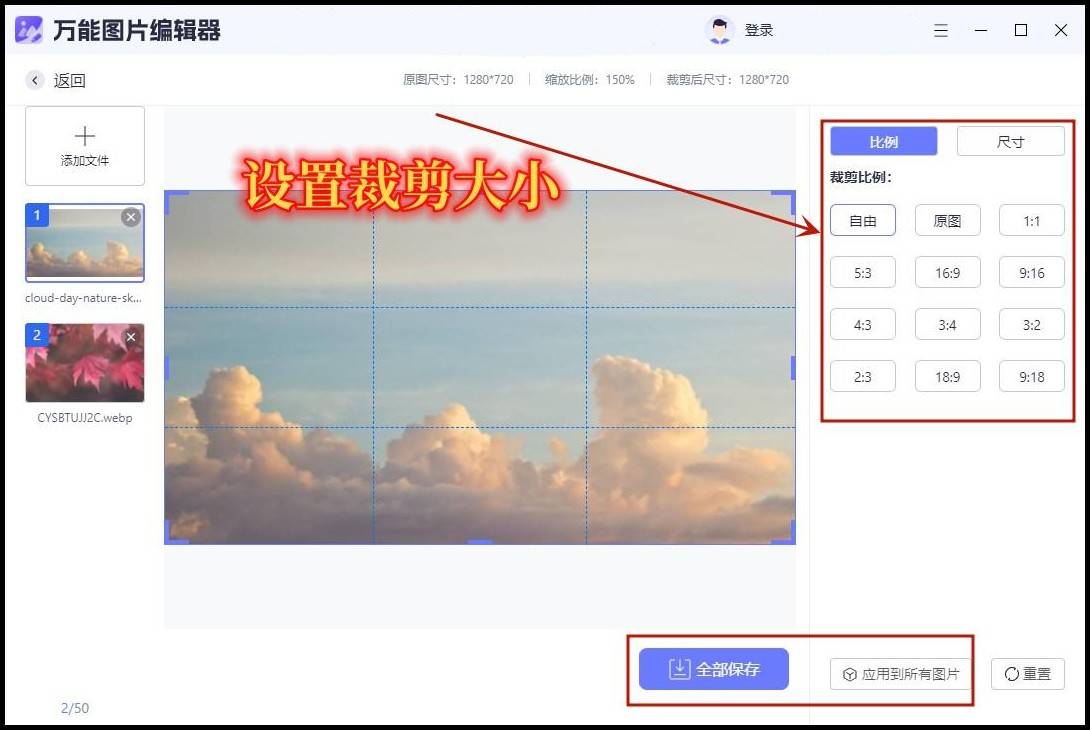The height and width of the screenshot is (730, 1090).
Task: Remove the cloud image with its X icon
Action: [x=131, y=217]
